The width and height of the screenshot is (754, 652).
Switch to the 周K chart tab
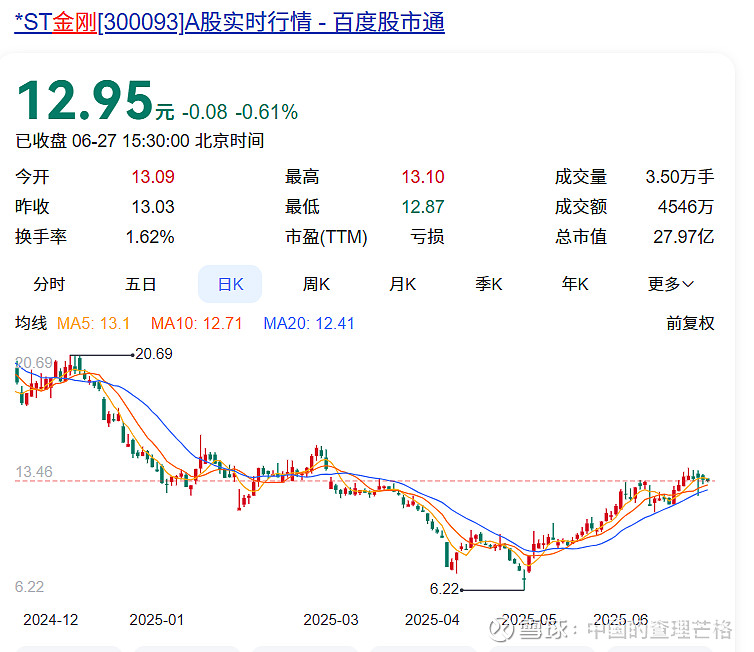point(316,284)
